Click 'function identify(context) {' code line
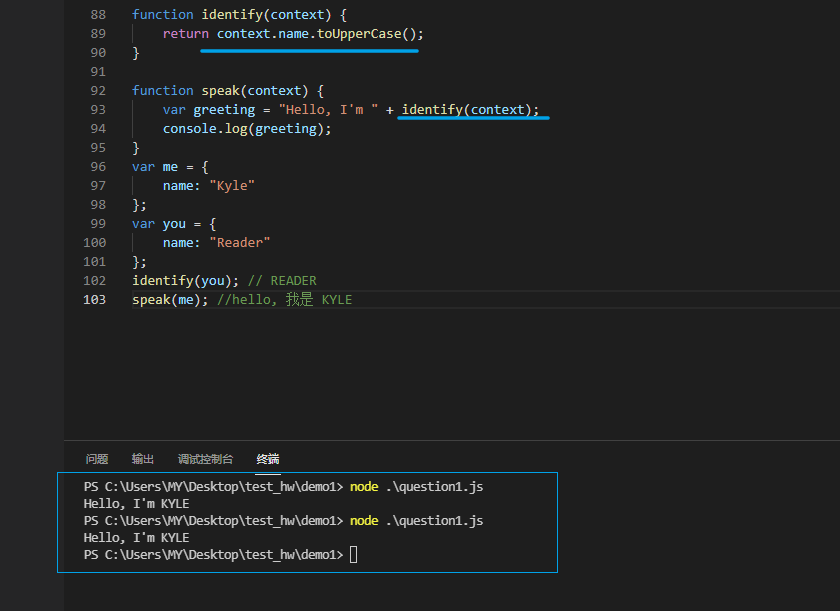 point(239,15)
